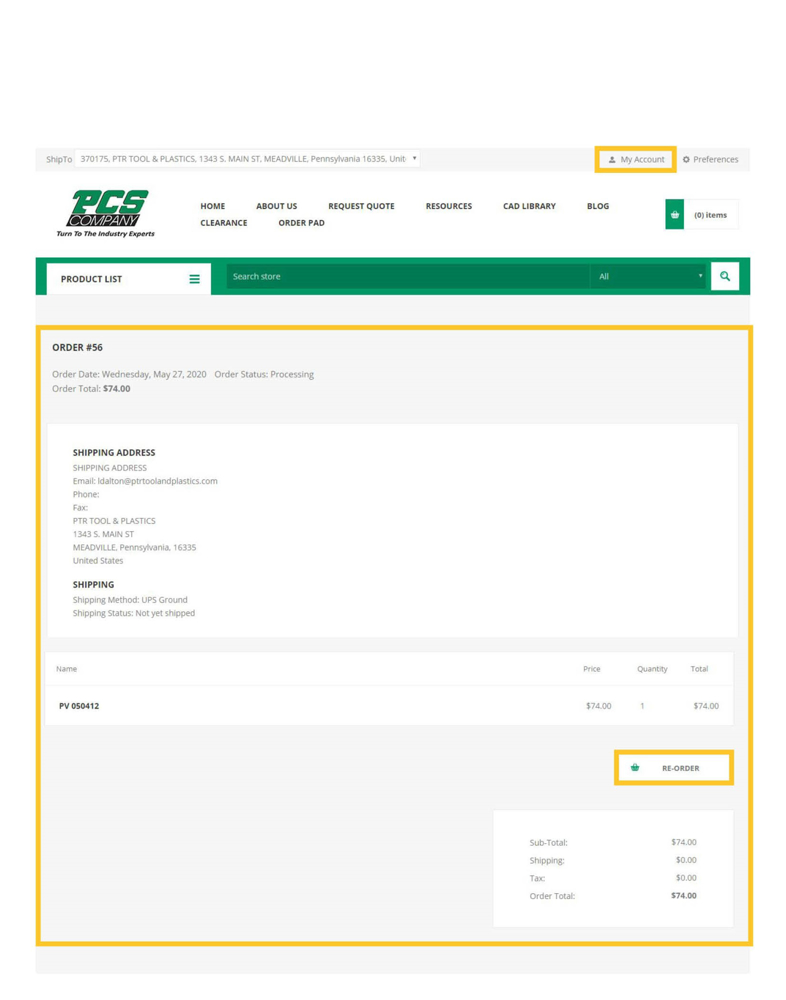
Task: Navigate to the CAD Library
Action: tap(529, 206)
